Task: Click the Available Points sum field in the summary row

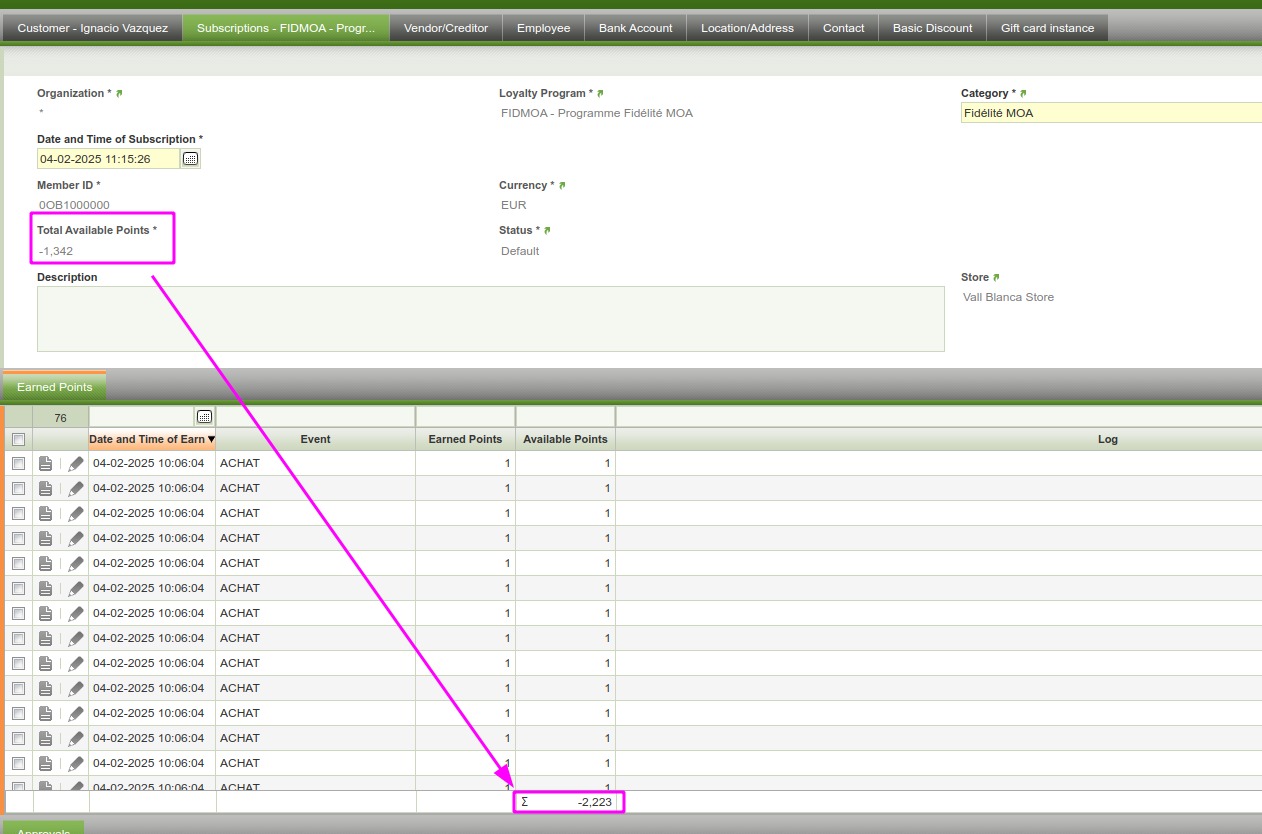Action: 568,802
